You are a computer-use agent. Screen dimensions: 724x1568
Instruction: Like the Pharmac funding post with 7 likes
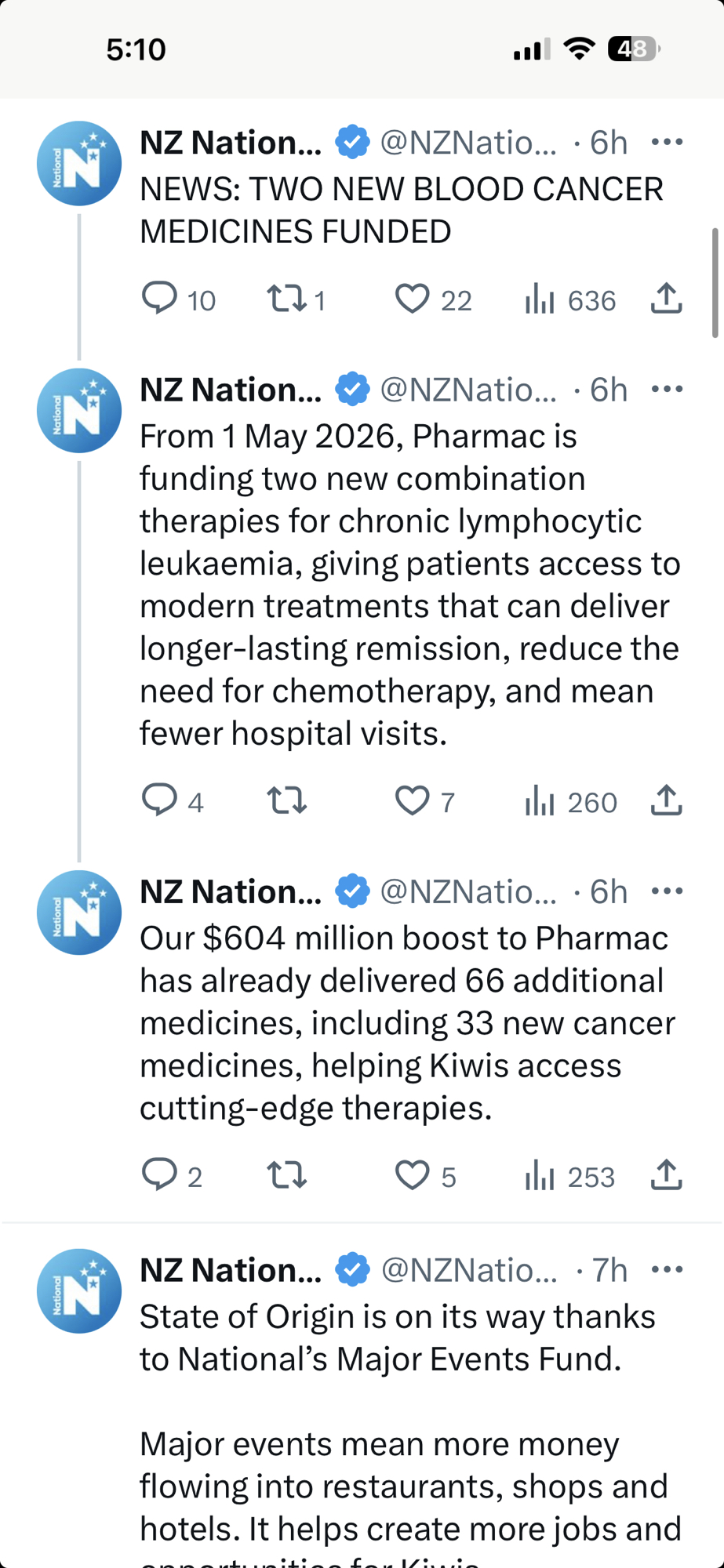point(412,800)
